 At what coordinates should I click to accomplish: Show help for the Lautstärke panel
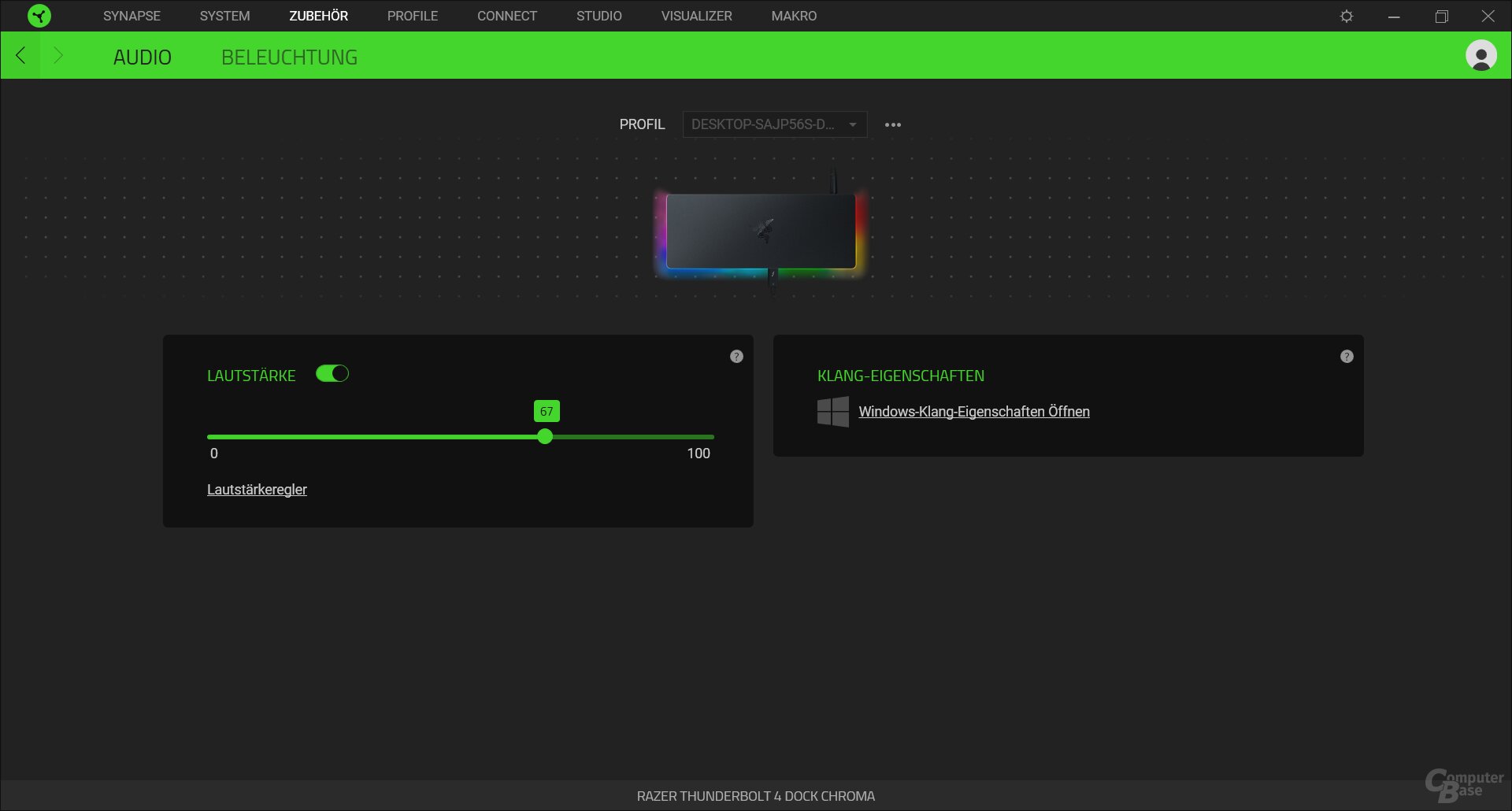[736, 357]
